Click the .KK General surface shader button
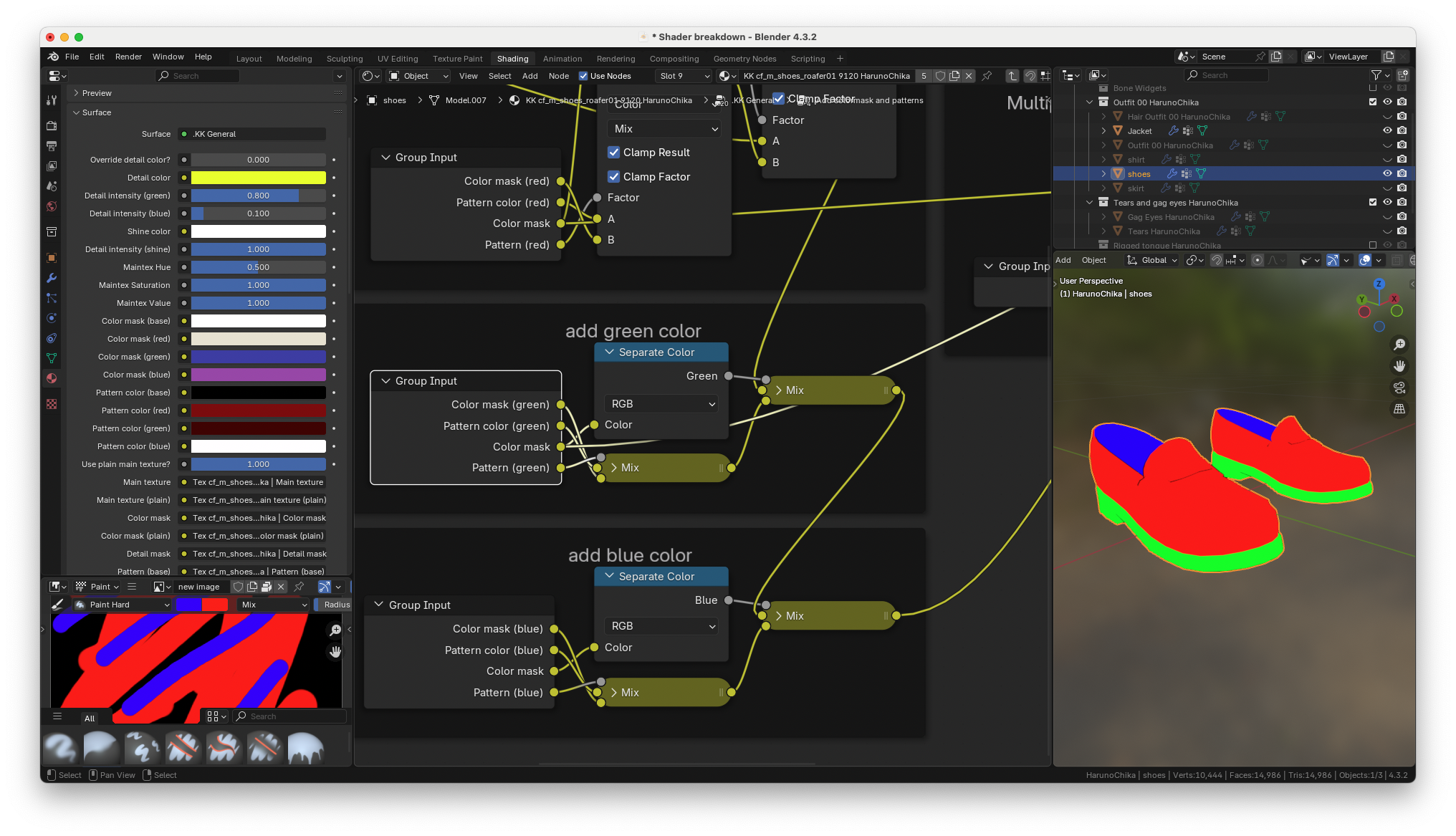 (x=254, y=134)
